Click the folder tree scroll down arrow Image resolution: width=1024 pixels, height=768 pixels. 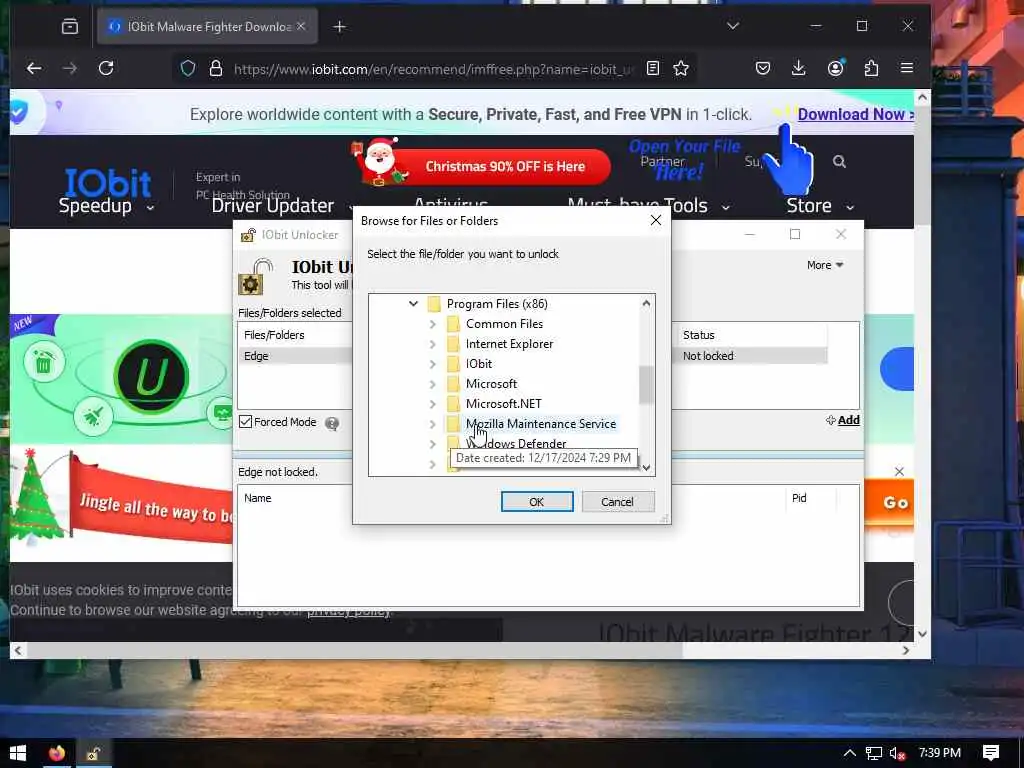(x=646, y=468)
